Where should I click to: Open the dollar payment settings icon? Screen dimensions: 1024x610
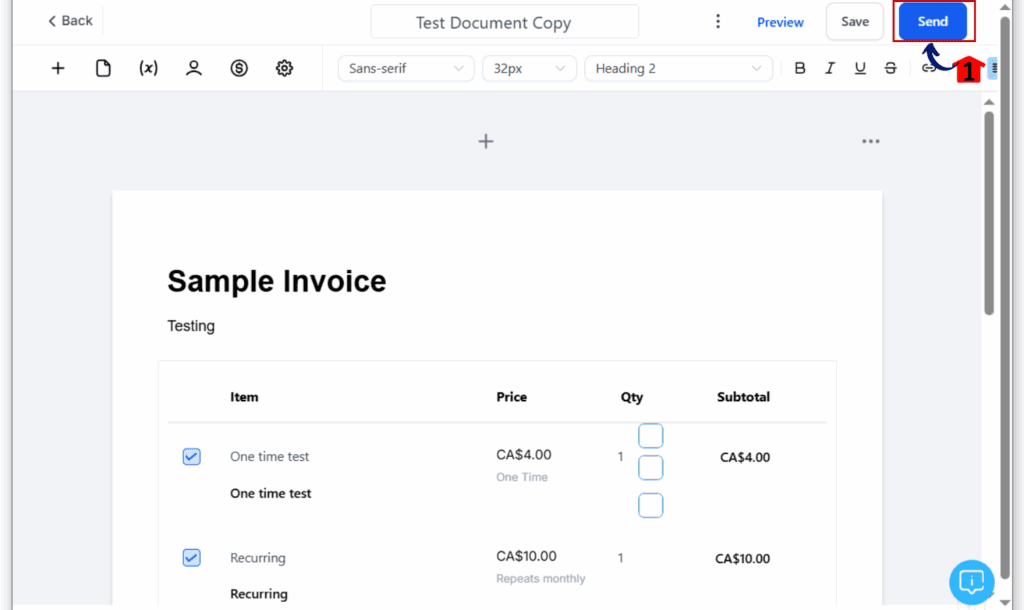[x=239, y=68]
